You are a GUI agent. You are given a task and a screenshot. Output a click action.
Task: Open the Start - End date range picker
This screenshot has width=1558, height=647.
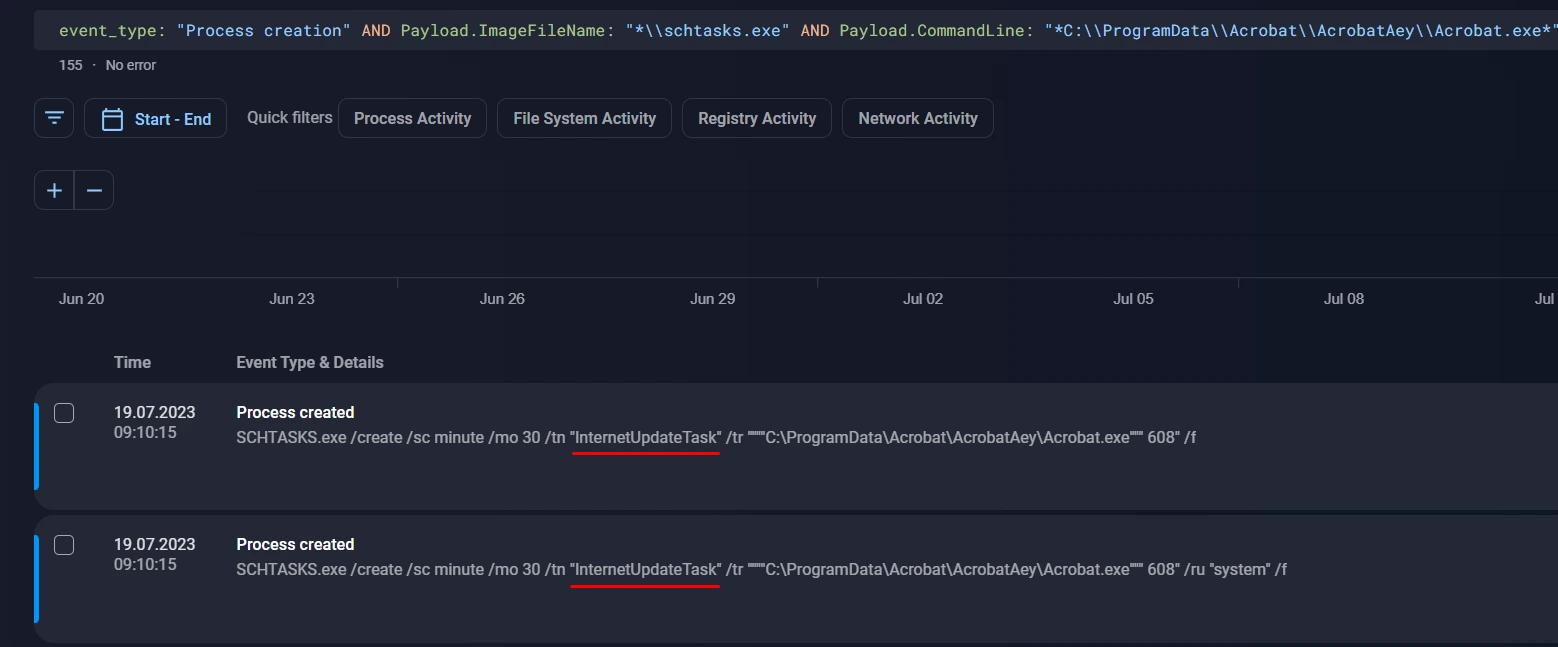pyautogui.click(x=155, y=118)
